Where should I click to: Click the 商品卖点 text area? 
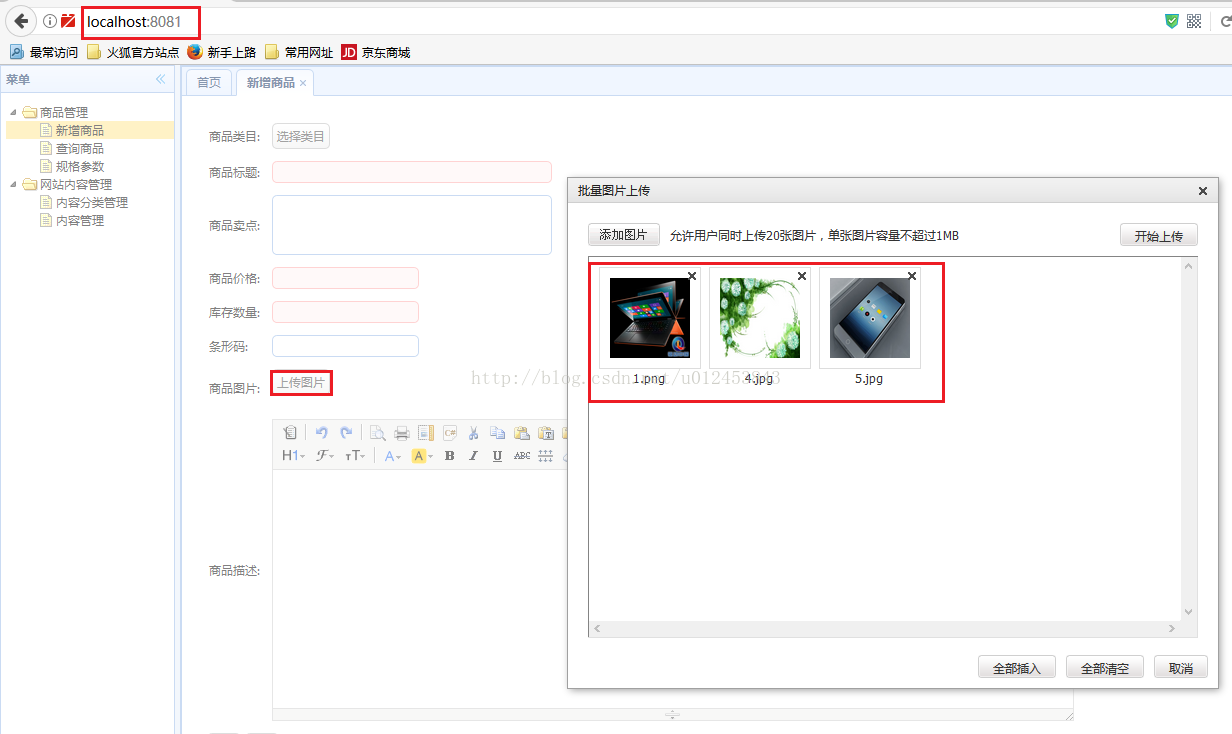click(412, 225)
